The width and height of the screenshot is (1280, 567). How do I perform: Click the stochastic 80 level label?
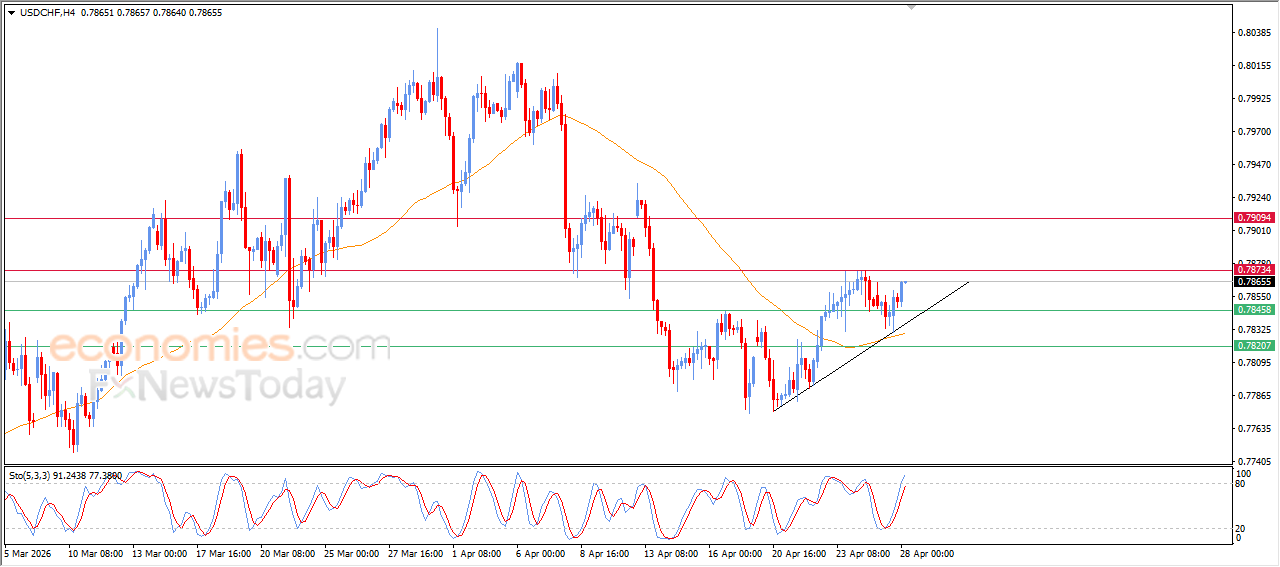pos(1243,484)
